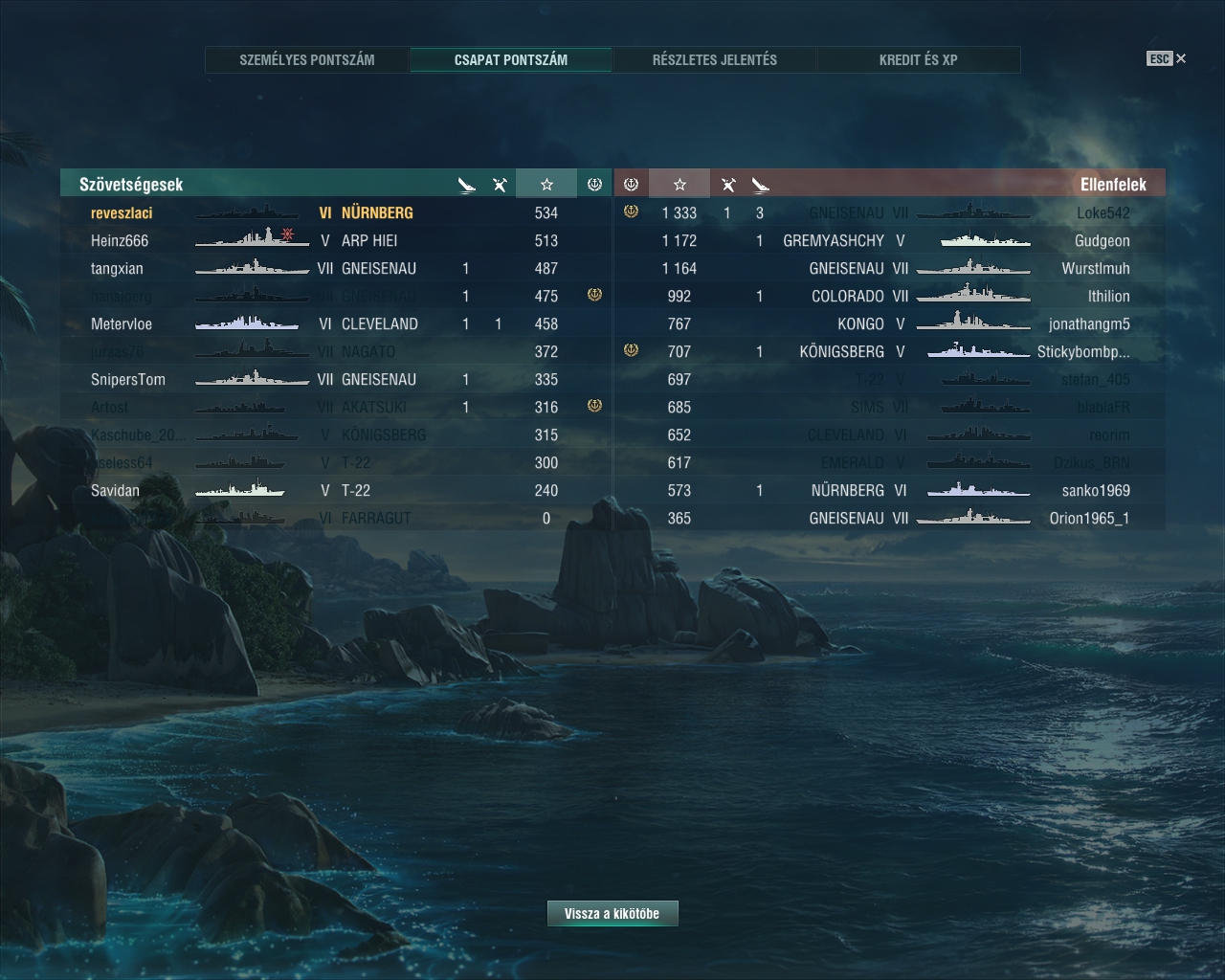The image size is (1225, 980).
Task: Click the Szövetségesek team header
Action: pyautogui.click(x=131, y=184)
